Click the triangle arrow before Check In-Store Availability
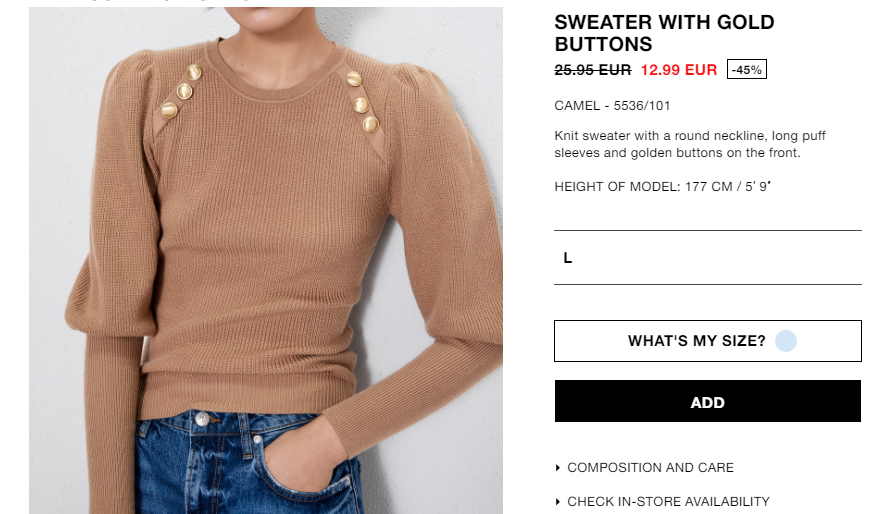 (558, 502)
